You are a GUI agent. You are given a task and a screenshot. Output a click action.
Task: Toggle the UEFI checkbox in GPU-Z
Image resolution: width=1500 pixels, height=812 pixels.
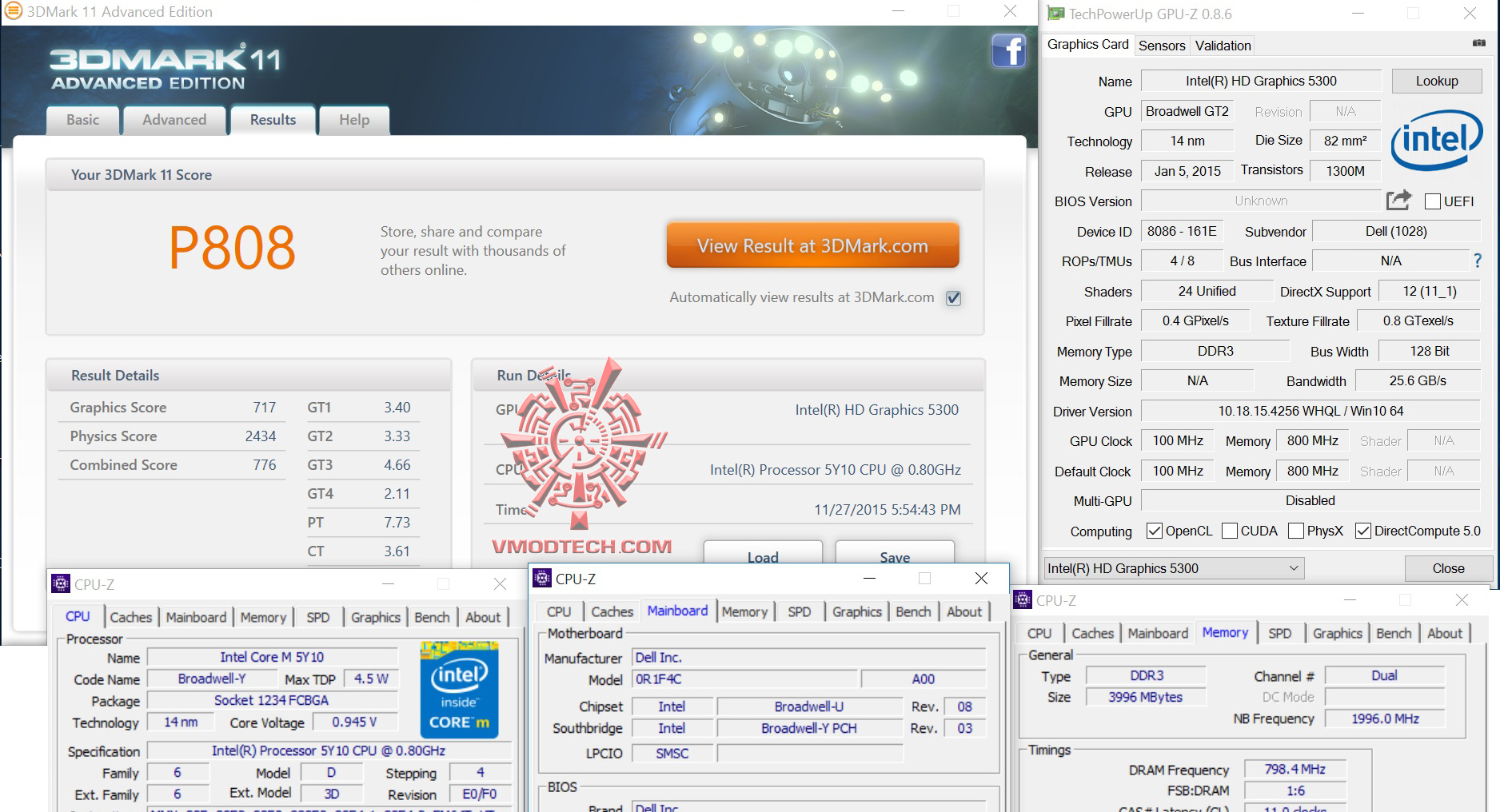coord(1433,201)
